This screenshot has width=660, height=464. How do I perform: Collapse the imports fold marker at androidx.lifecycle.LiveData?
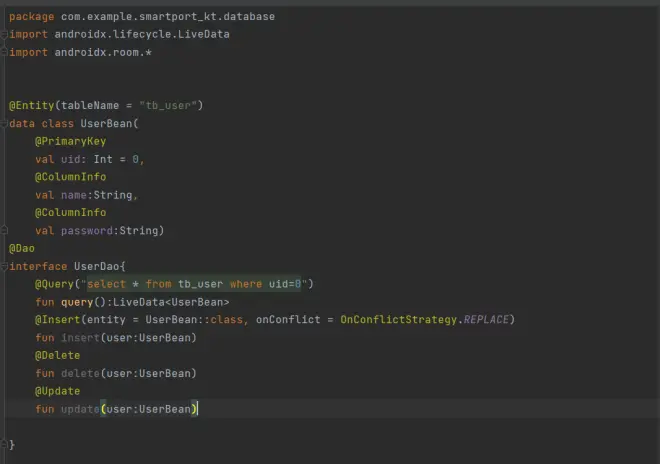(5, 35)
